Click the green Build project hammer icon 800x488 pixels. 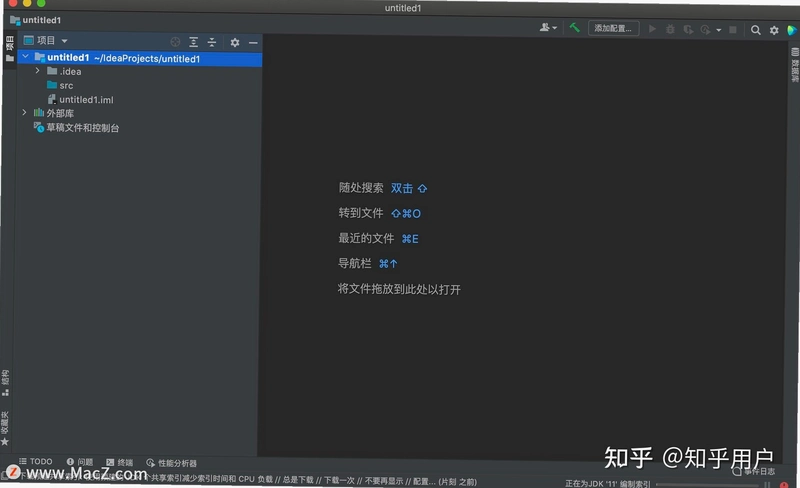point(574,28)
